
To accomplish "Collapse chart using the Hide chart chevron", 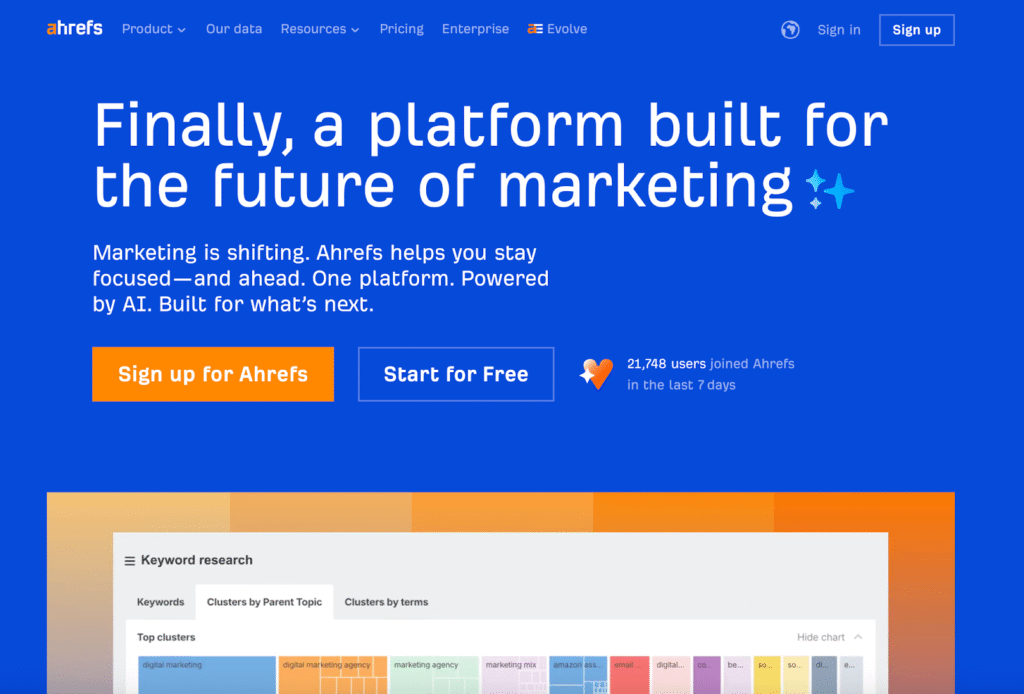I will (858, 637).
